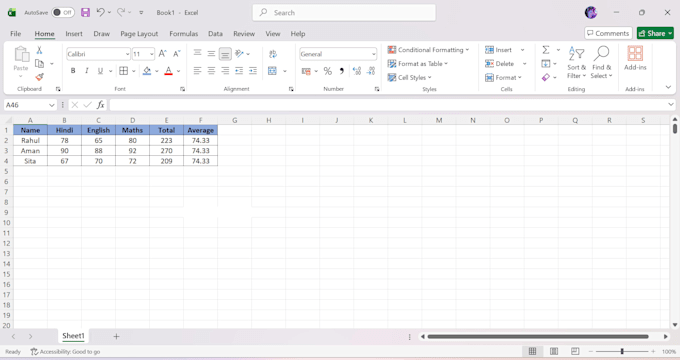Open the font name Calibri dropdown
680x360 pixels.
click(127, 54)
